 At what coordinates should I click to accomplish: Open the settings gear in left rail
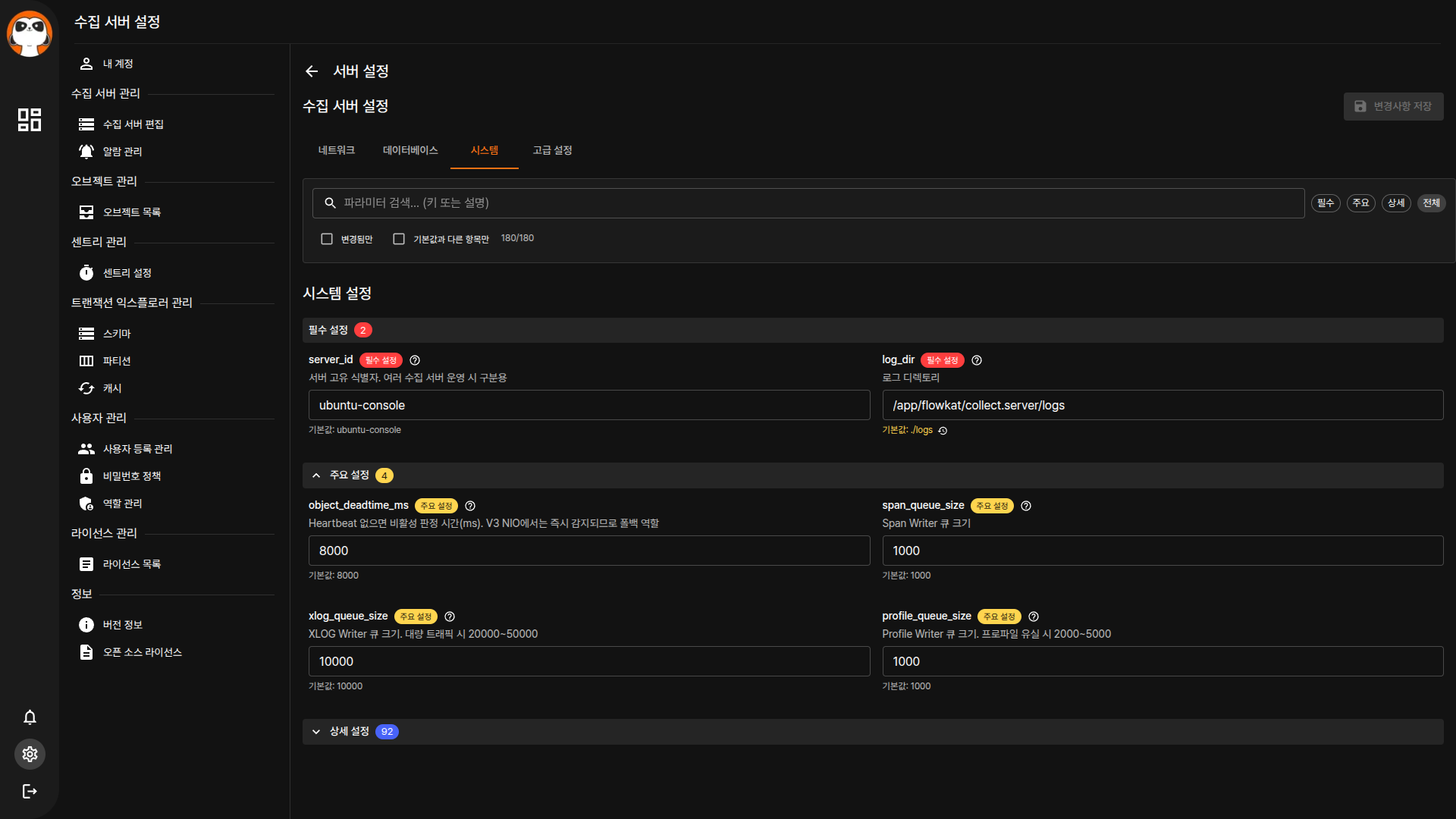pos(30,755)
